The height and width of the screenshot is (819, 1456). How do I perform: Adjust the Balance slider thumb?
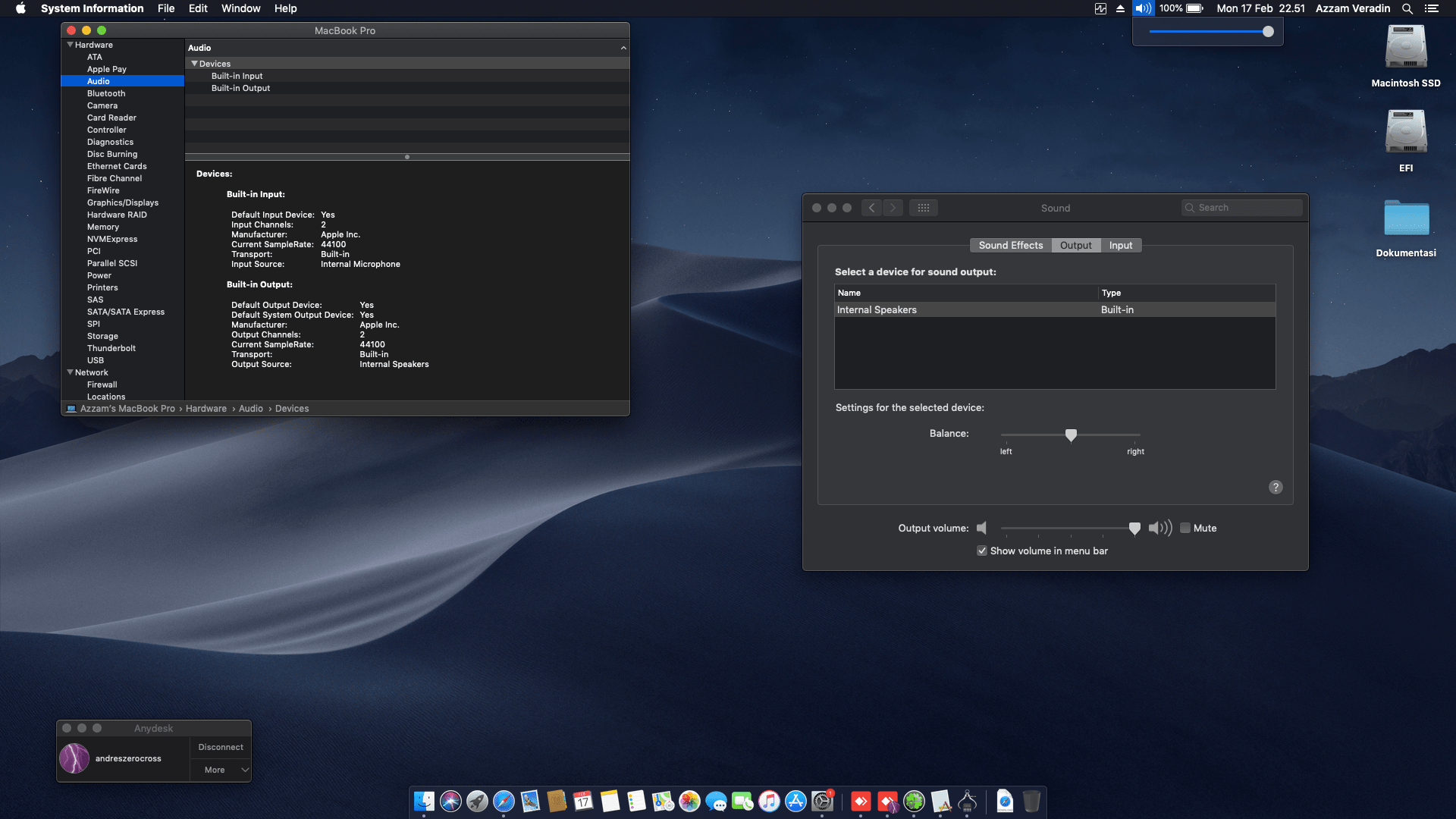[1071, 435]
